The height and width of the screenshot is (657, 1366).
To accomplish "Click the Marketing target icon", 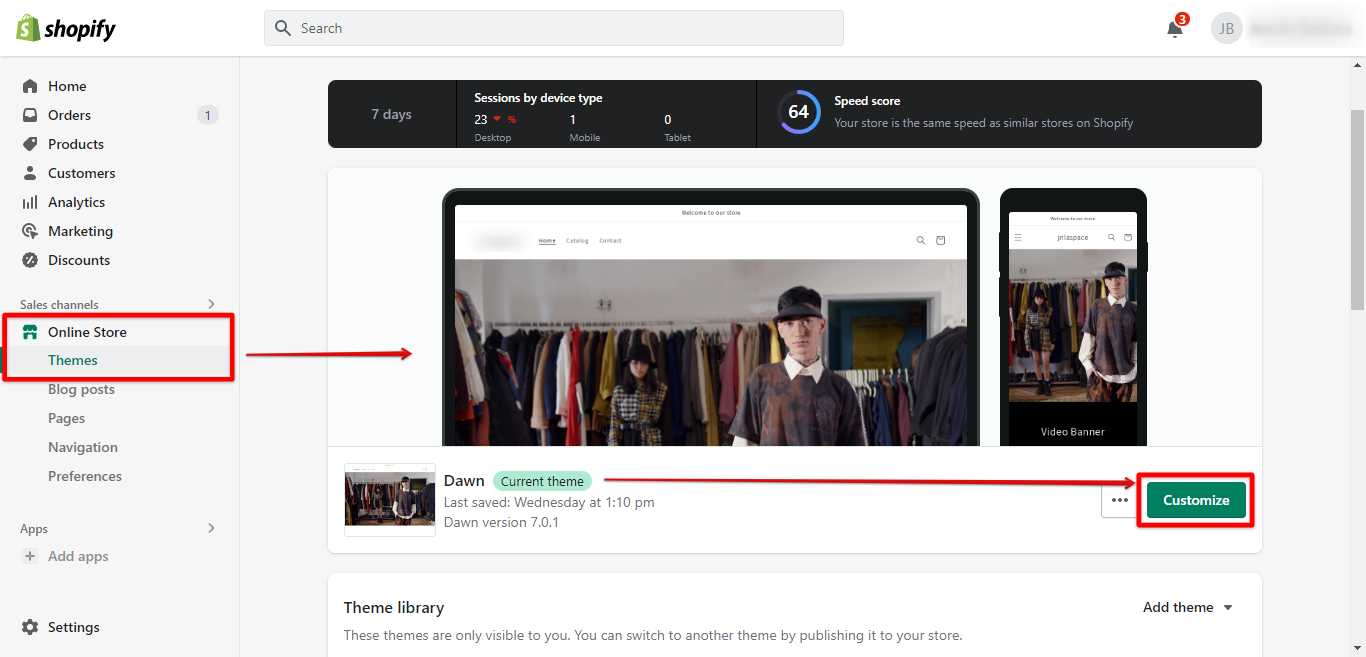I will click(30, 231).
